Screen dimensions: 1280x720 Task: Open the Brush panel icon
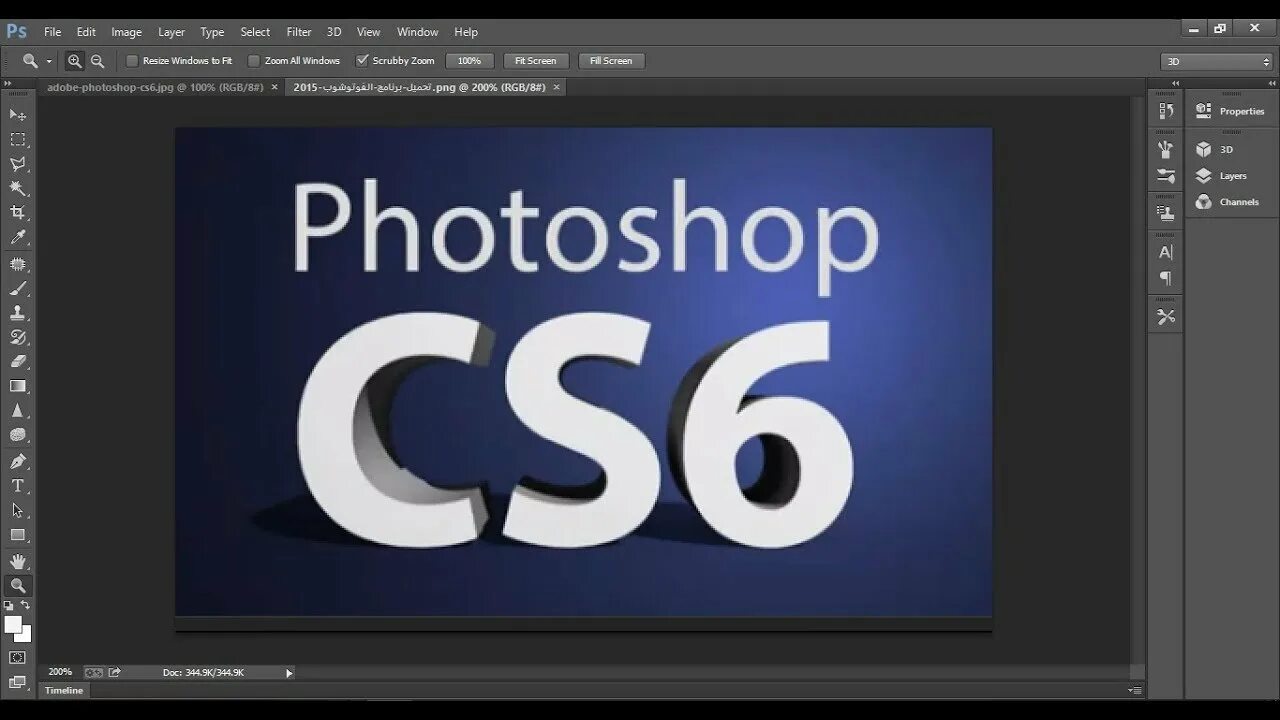point(1166,176)
